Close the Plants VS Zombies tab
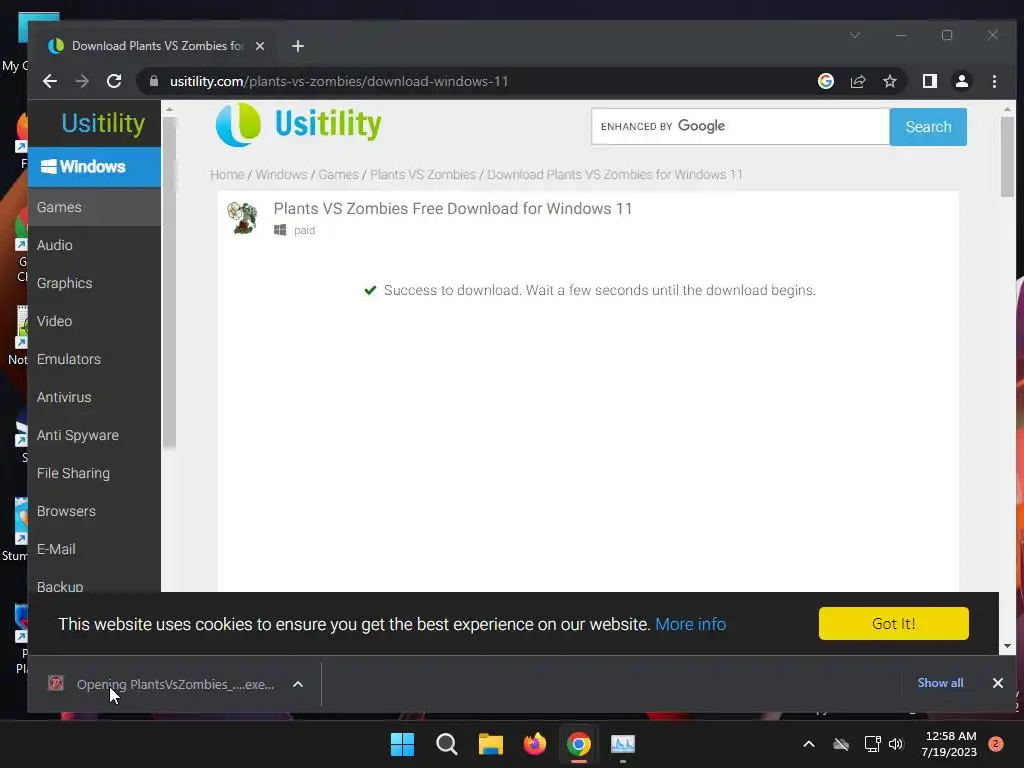1024x768 pixels. pyautogui.click(x=260, y=46)
